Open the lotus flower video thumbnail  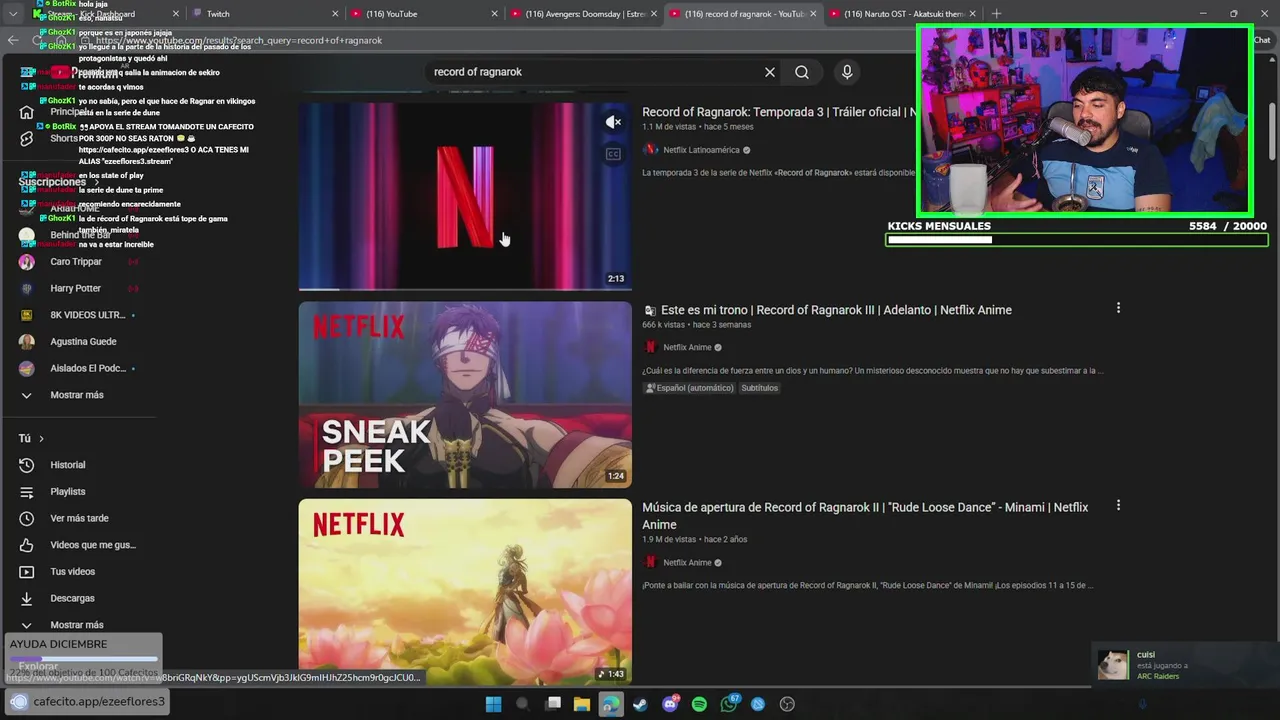(465, 592)
